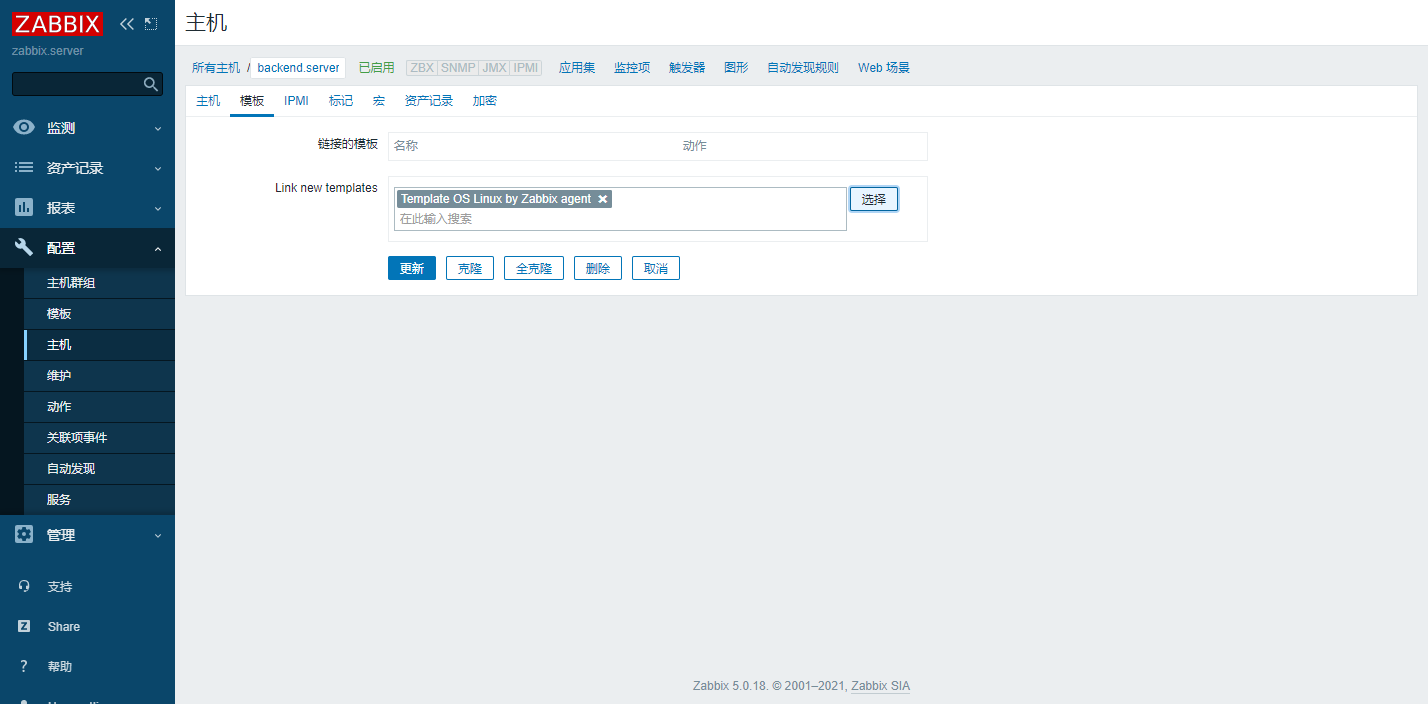The height and width of the screenshot is (704, 1428).
Task: Expand the 监测 submenu chevron
Action: 157,128
